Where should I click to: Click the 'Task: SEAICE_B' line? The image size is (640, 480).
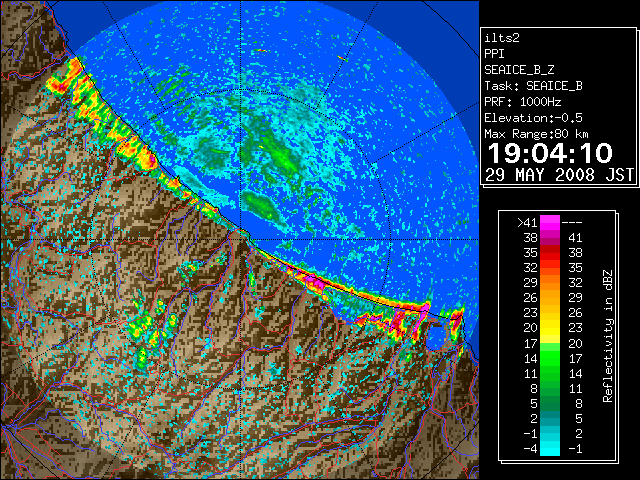533,86
